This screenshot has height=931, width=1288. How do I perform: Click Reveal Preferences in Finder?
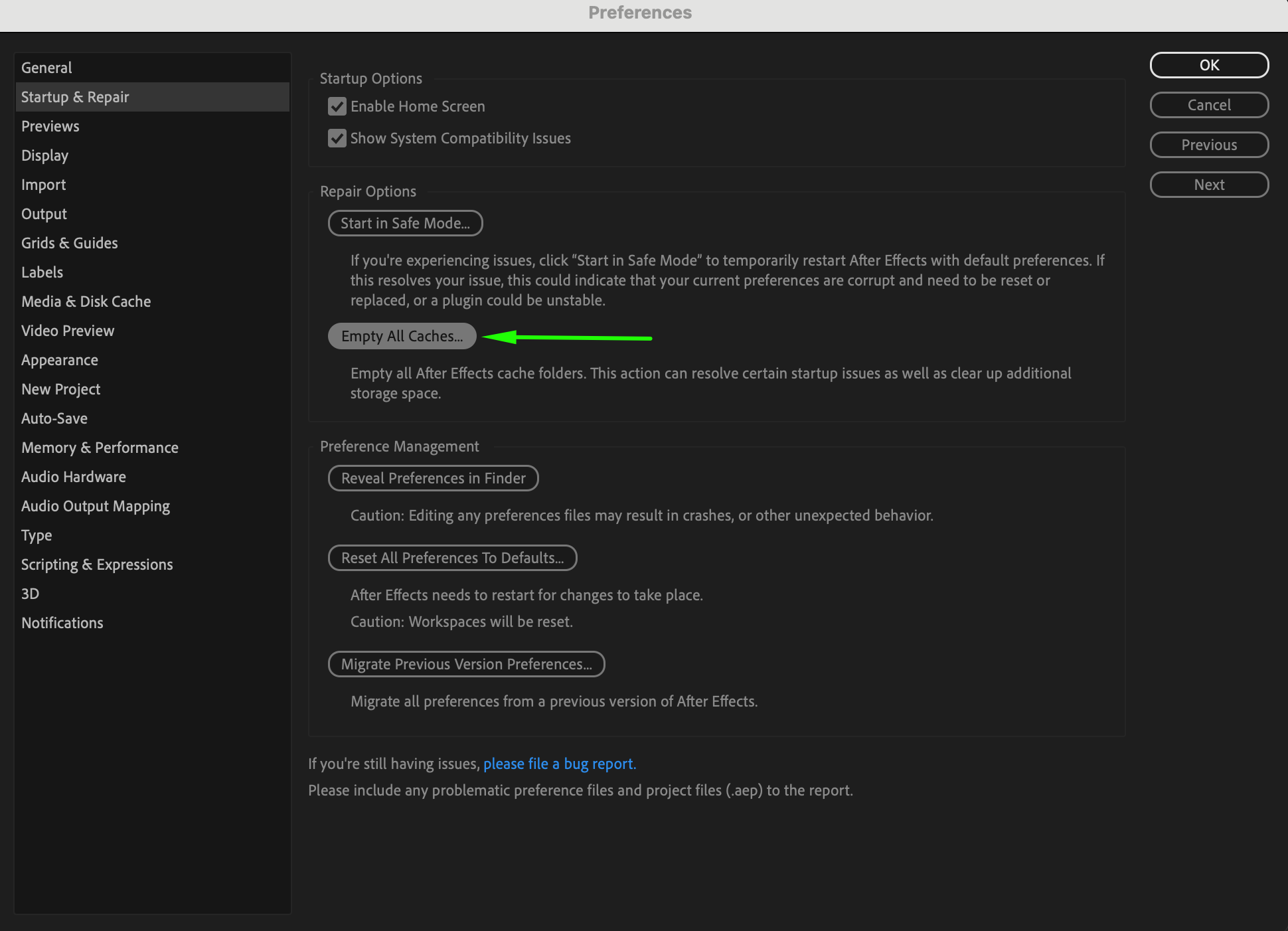tap(433, 478)
